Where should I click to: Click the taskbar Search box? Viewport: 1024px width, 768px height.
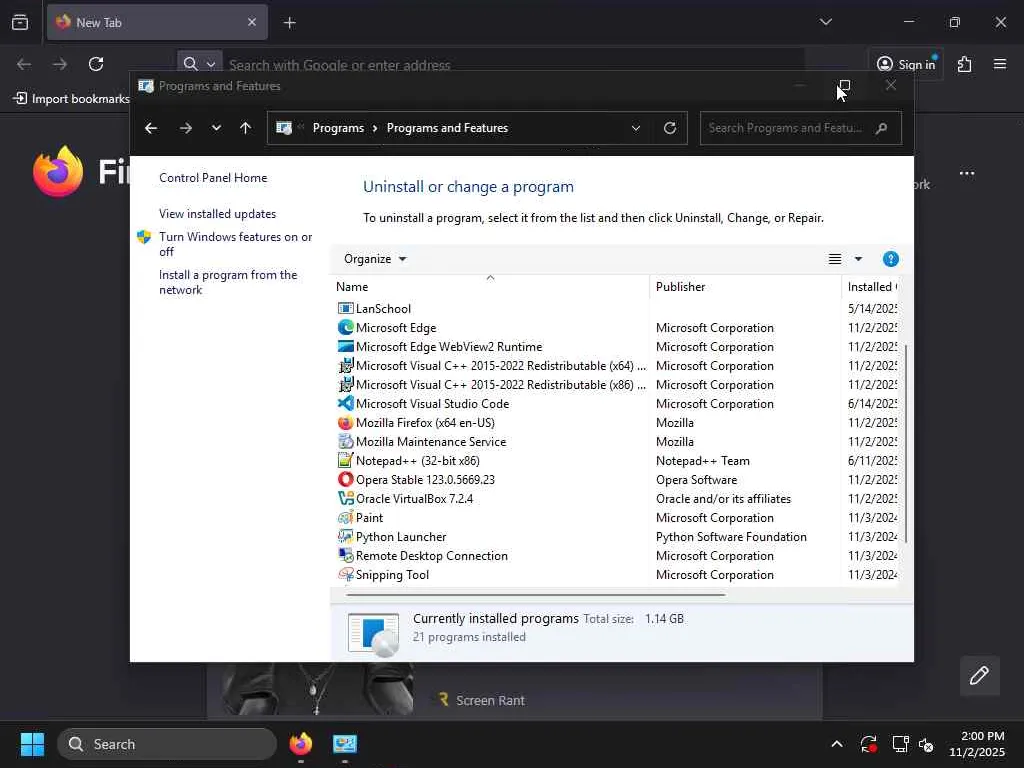167,744
